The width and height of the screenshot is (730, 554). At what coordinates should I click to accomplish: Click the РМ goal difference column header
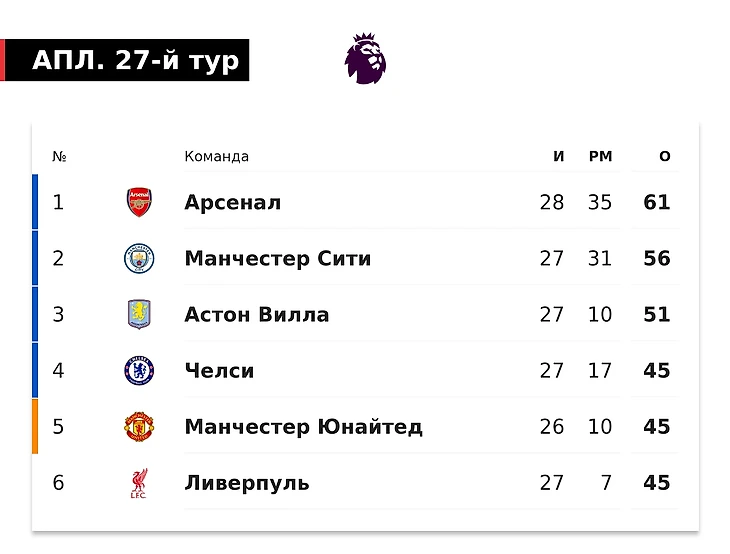pyautogui.click(x=600, y=156)
